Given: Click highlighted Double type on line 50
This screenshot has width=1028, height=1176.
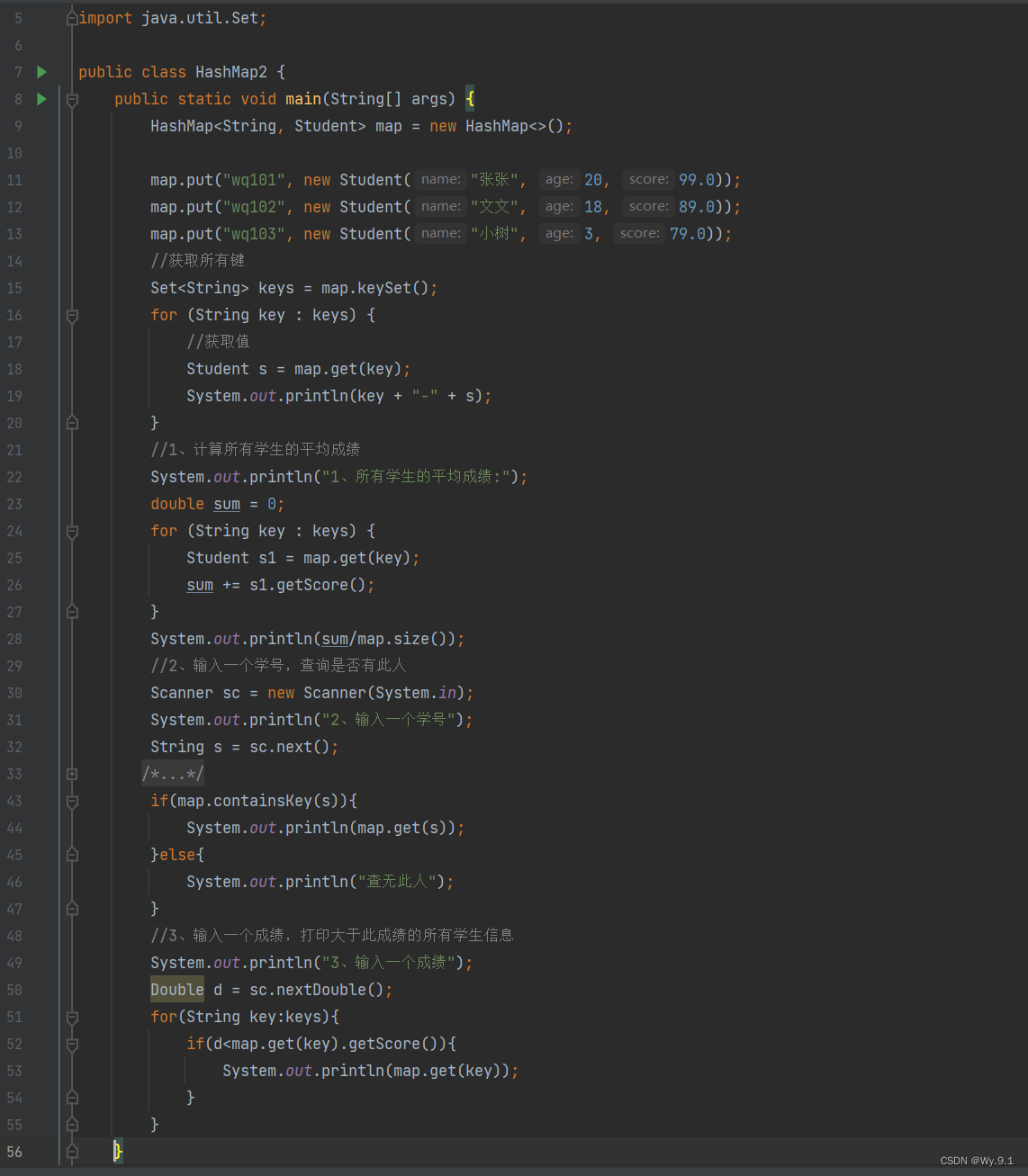Looking at the screenshot, I should (177, 990).
